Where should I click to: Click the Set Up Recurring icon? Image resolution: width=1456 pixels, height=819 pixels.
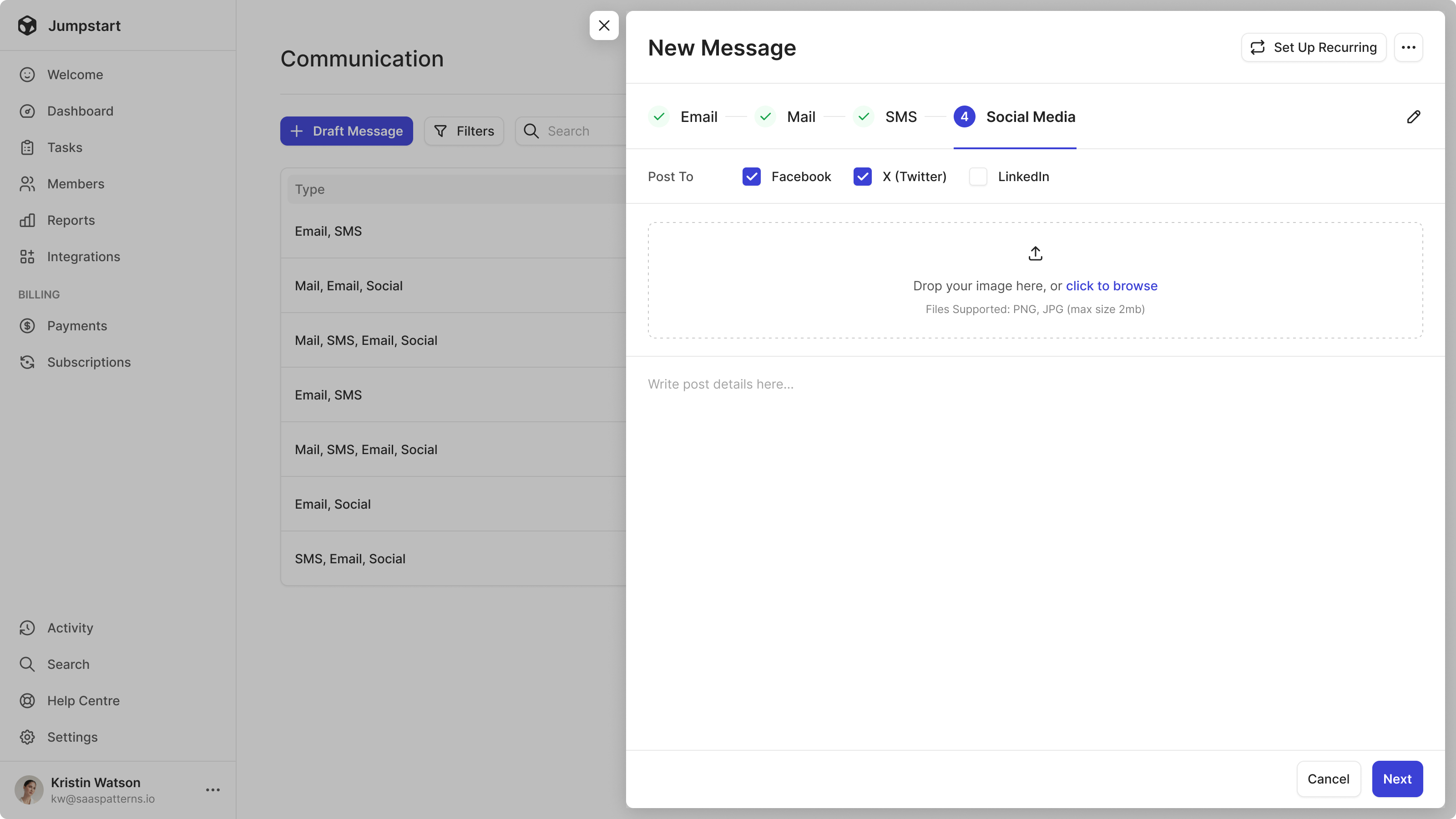tap(1259, 47)
